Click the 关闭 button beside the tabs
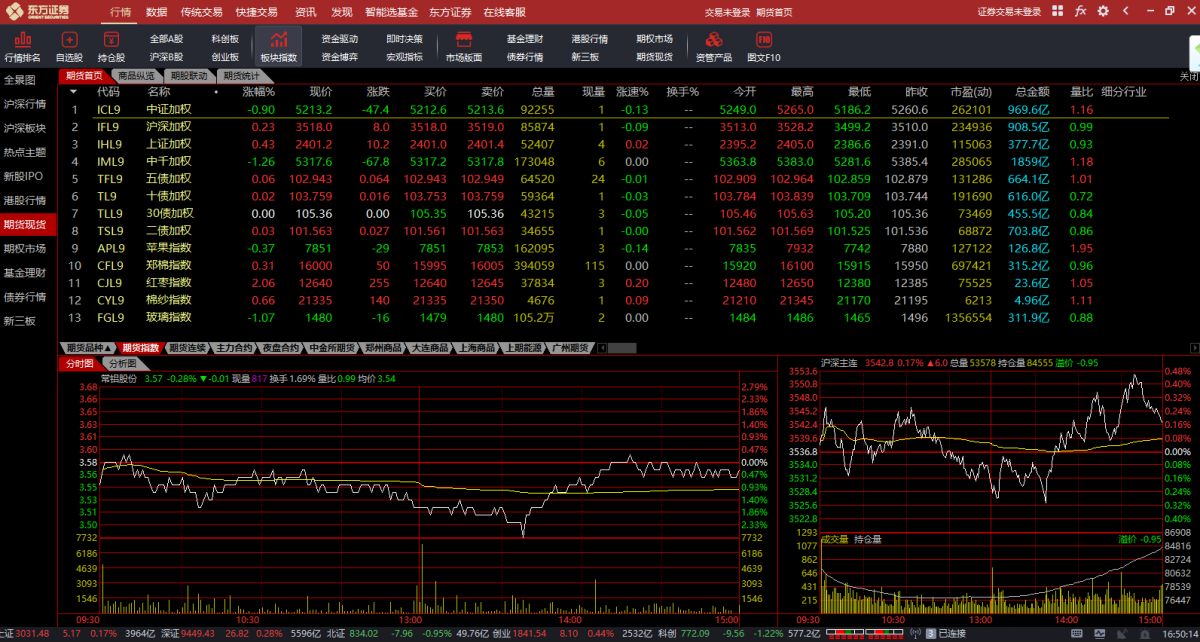Viewport: 1200px width, 642px height. point(1188,76)
